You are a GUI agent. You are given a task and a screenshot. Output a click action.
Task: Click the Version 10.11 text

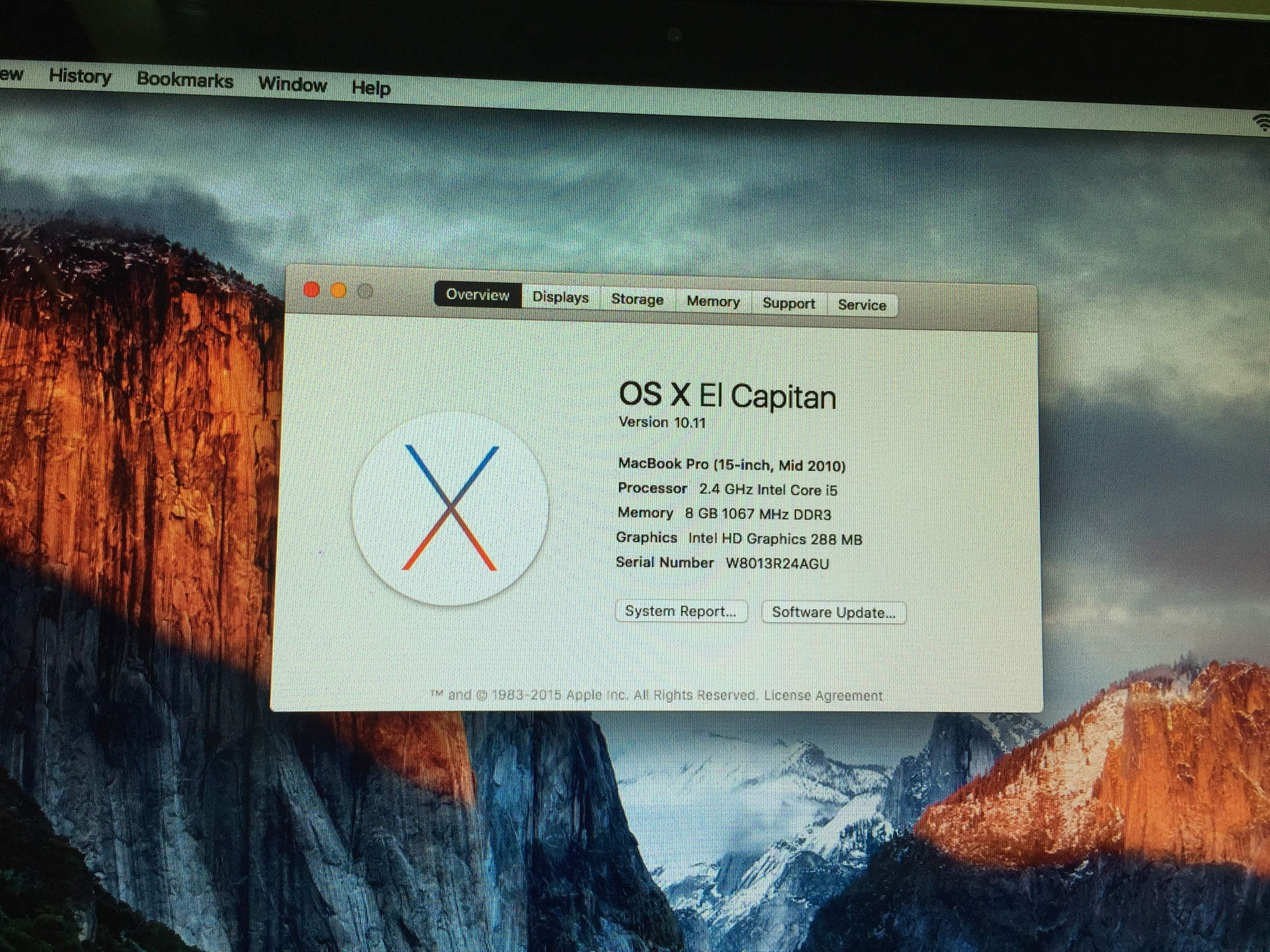click(x=662, y=423)
